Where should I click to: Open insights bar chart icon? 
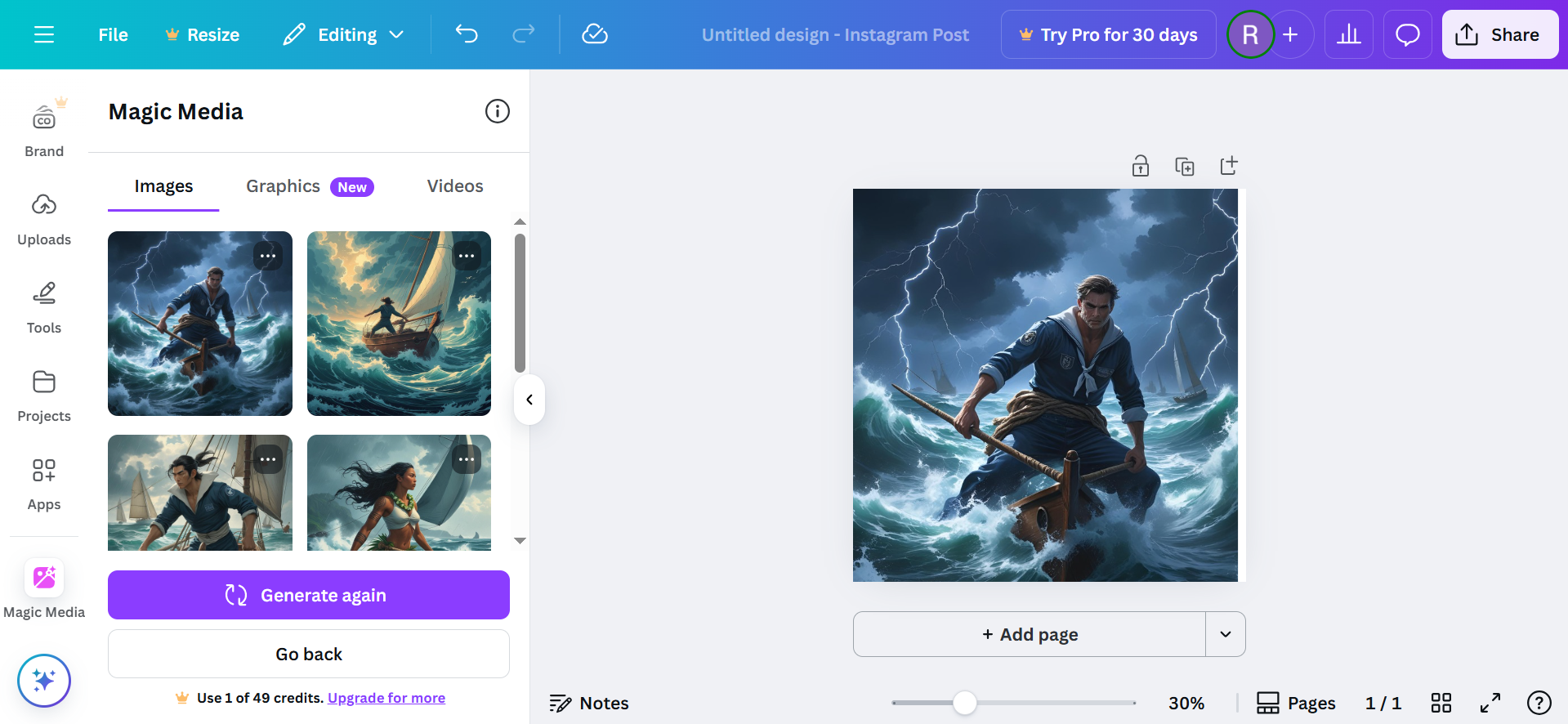coord(1349,34)
